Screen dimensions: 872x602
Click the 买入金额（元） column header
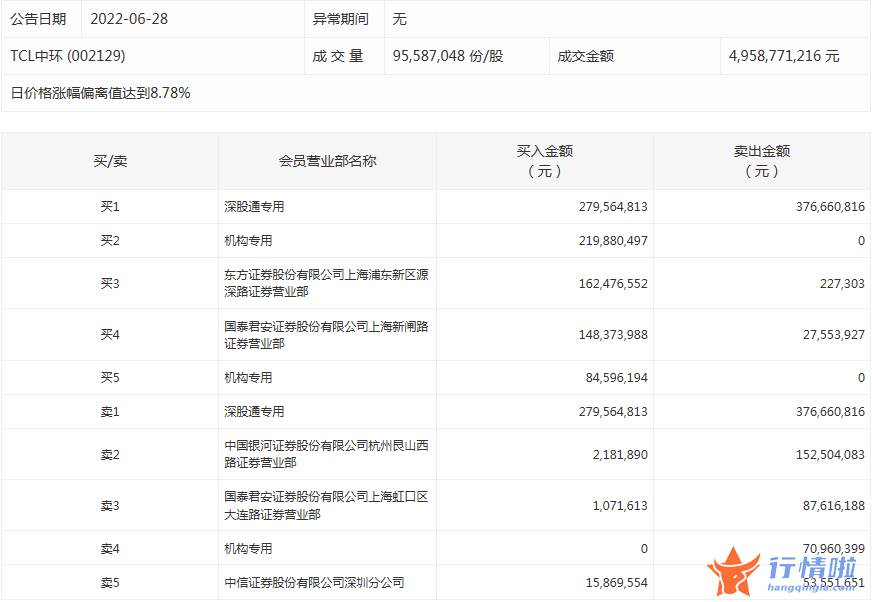click(544, 161)
